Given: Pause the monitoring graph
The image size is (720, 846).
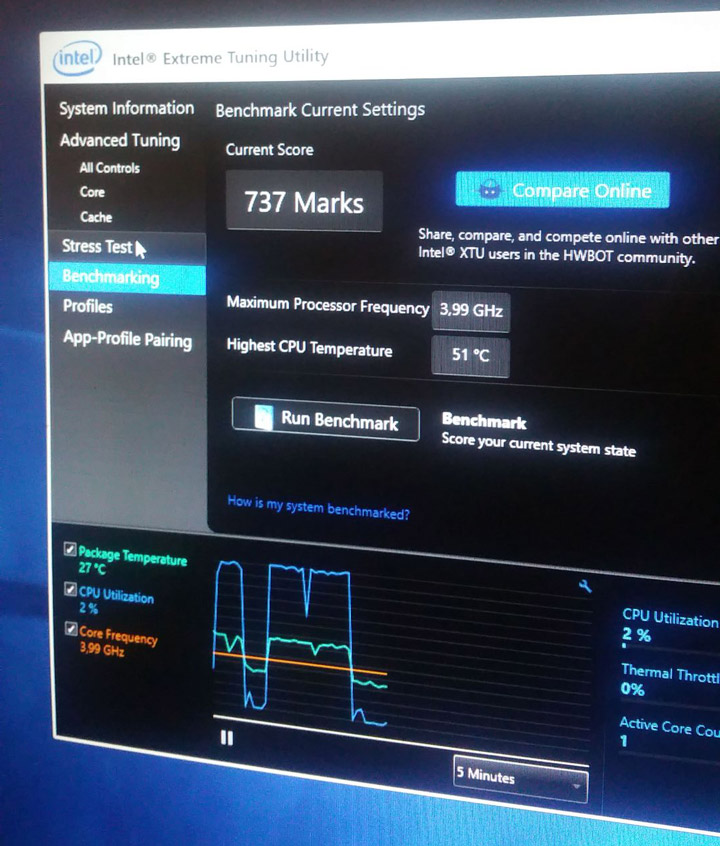Looking at the screenshot, I should [x=227, y=738].
